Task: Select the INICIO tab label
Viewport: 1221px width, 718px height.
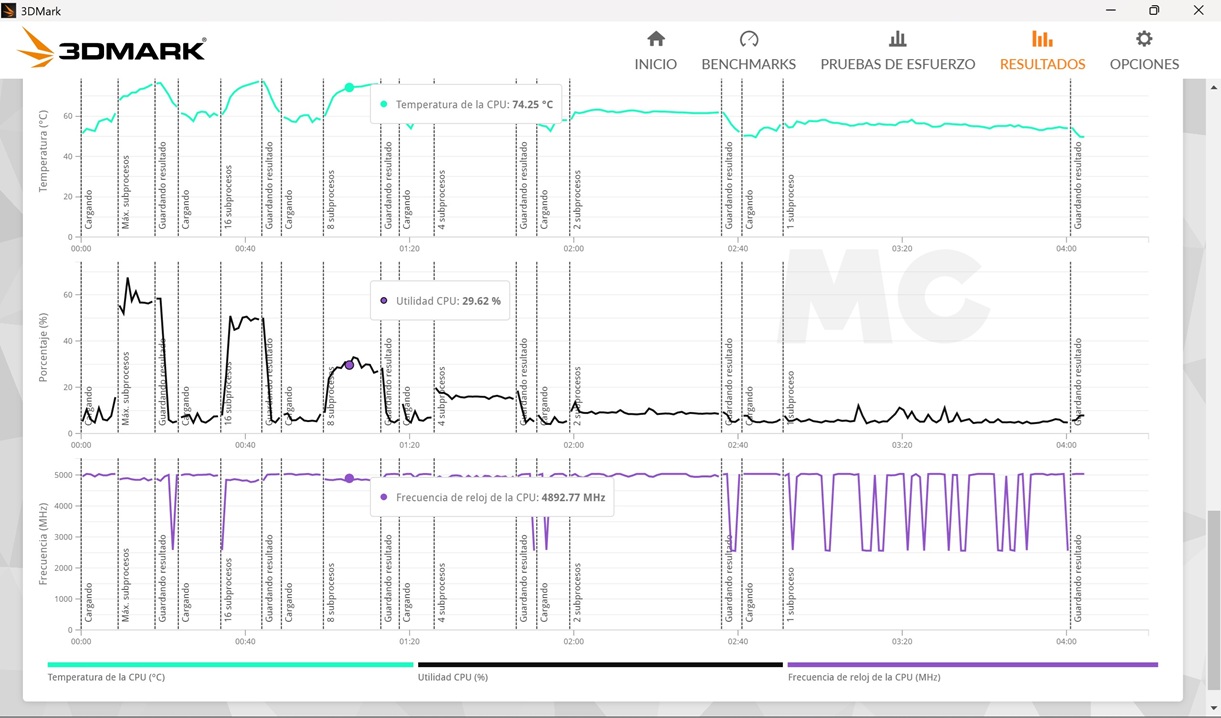Action: [x=656, y=64]
